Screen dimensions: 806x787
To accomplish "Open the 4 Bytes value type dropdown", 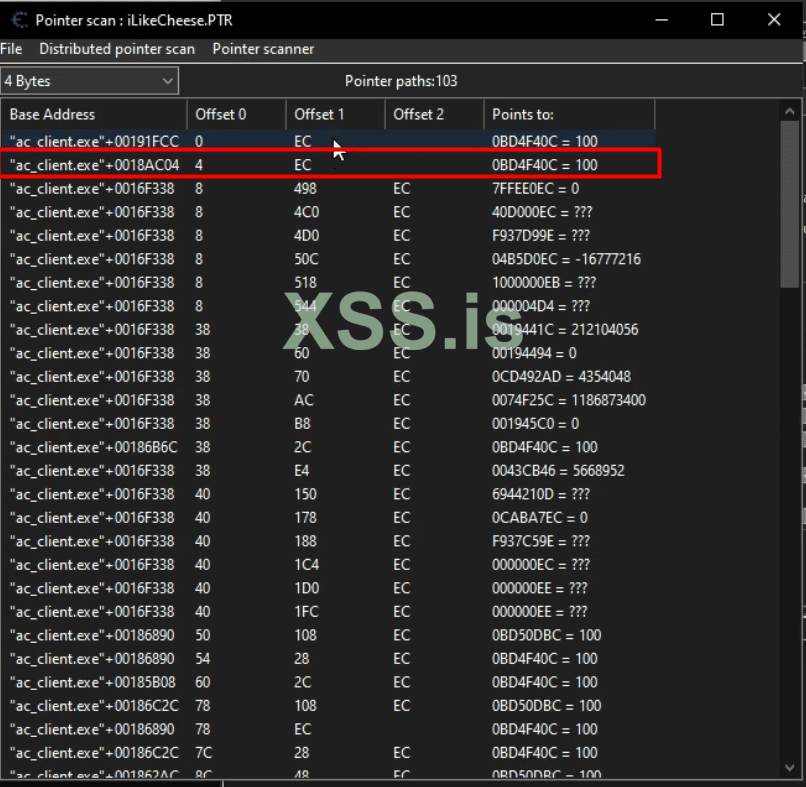I will (89, 81).
